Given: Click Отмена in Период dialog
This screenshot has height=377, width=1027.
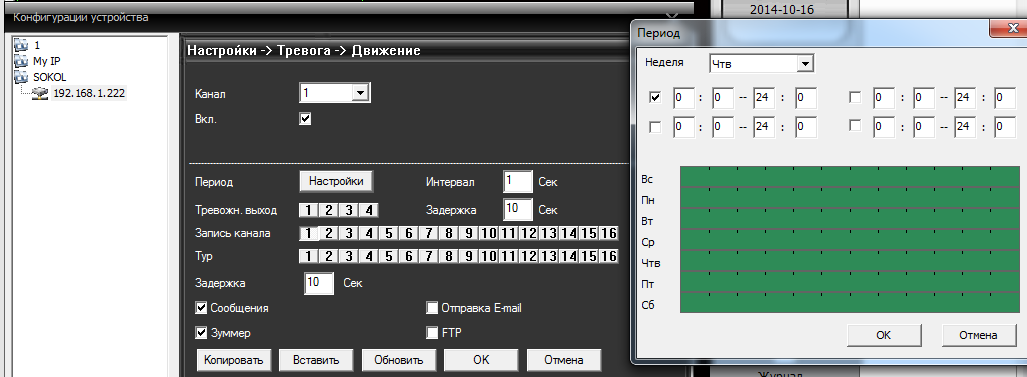Looking at the screenshot, I should click(978, 334).
